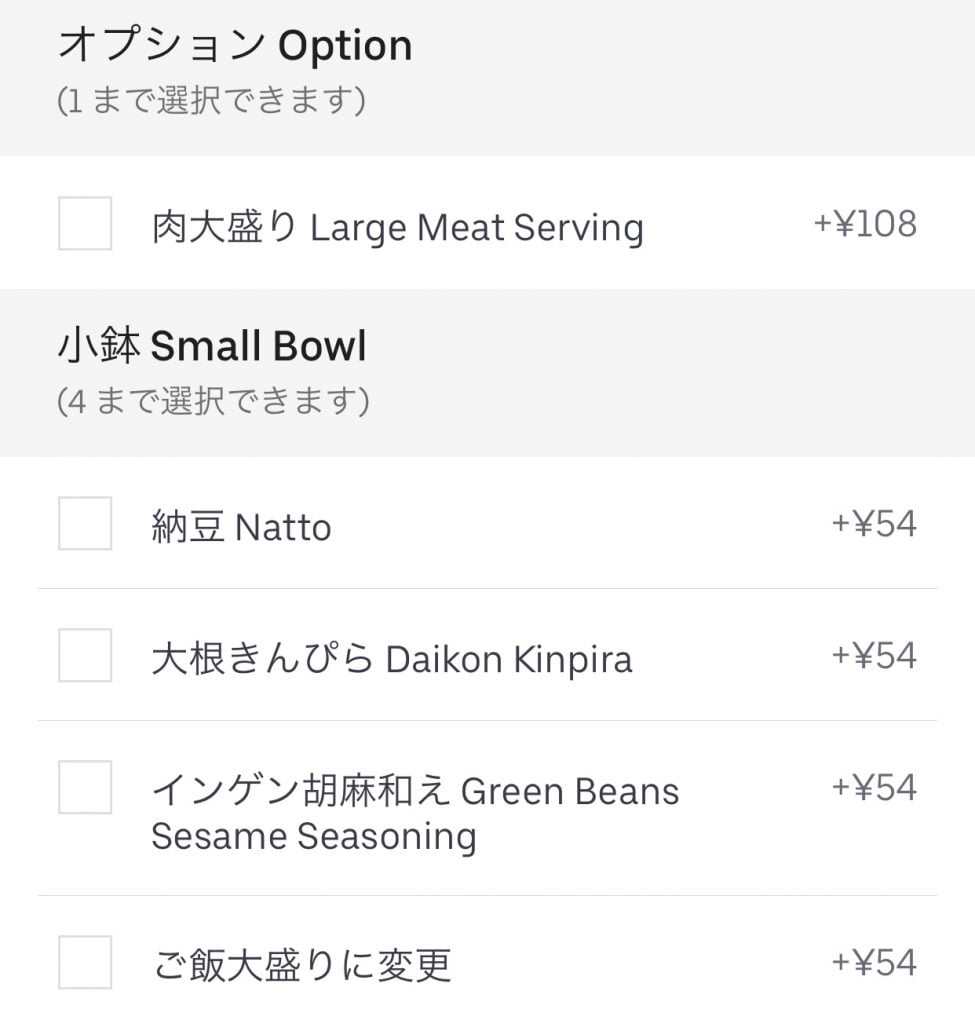Tap the 小鉢 Small Bowl section header

pos(212,346)
